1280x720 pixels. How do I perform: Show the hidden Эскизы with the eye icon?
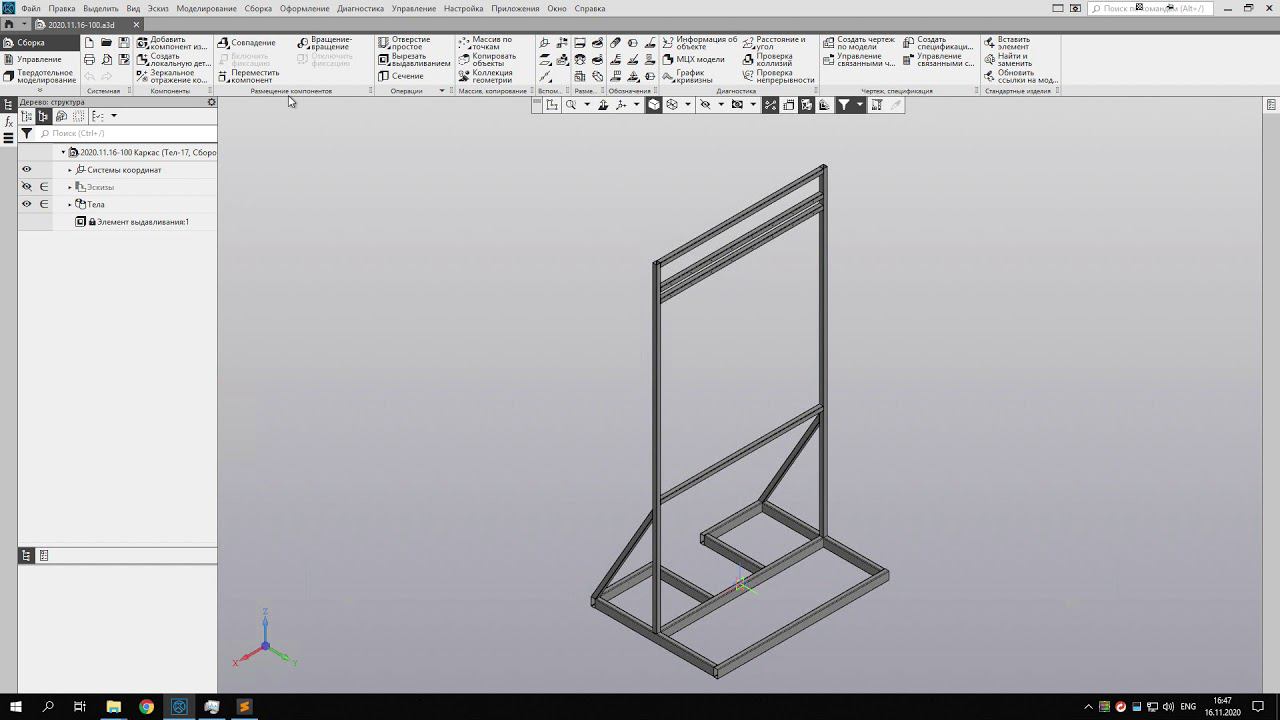(x=27, y=187)
